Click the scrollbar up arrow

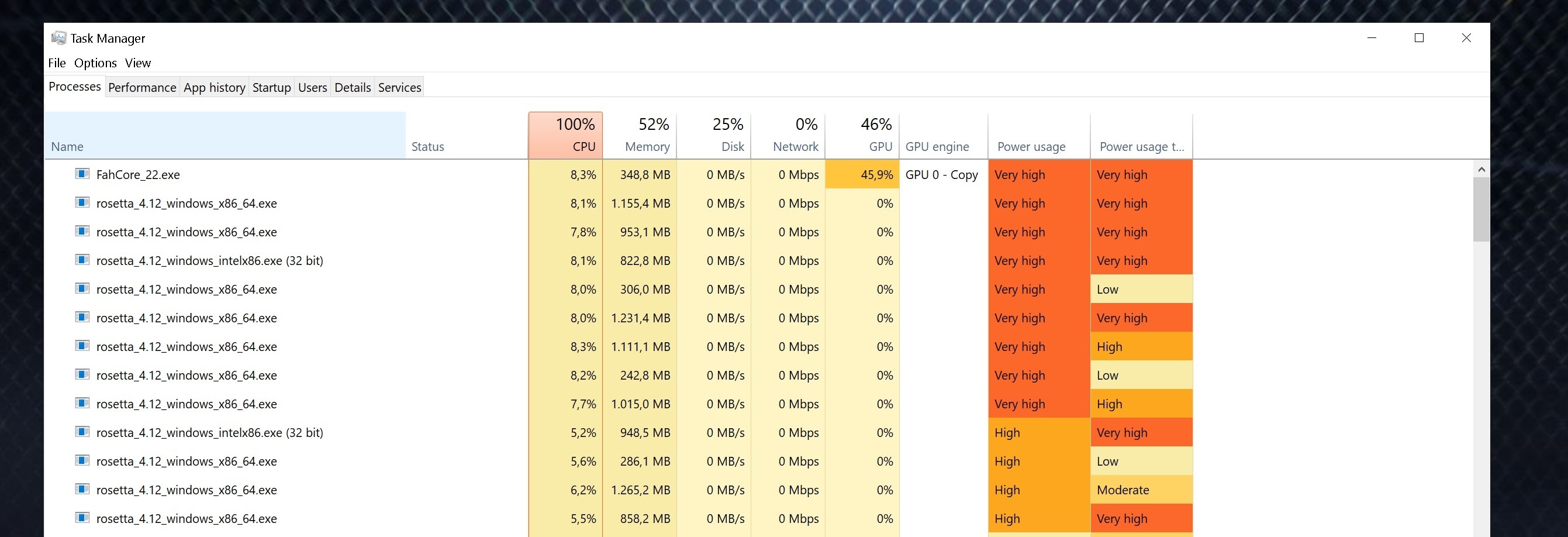point(1481,169)
